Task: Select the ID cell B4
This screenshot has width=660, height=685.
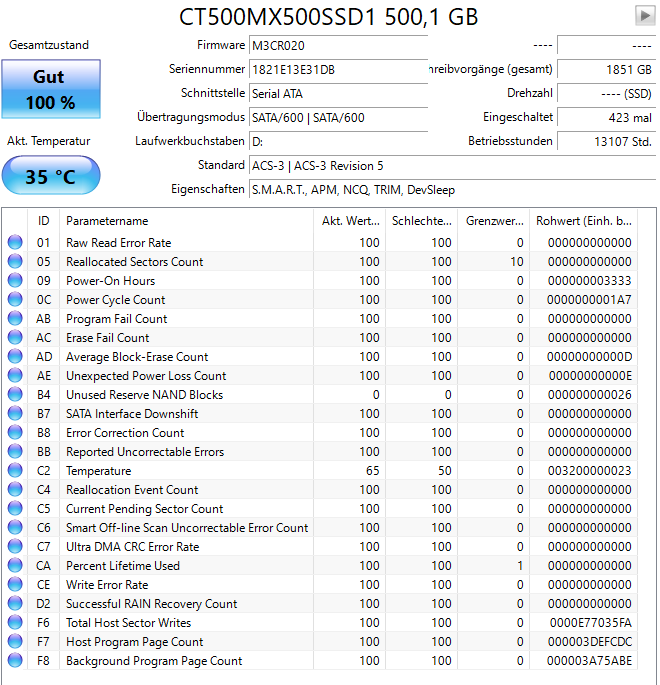Action: 43,394
